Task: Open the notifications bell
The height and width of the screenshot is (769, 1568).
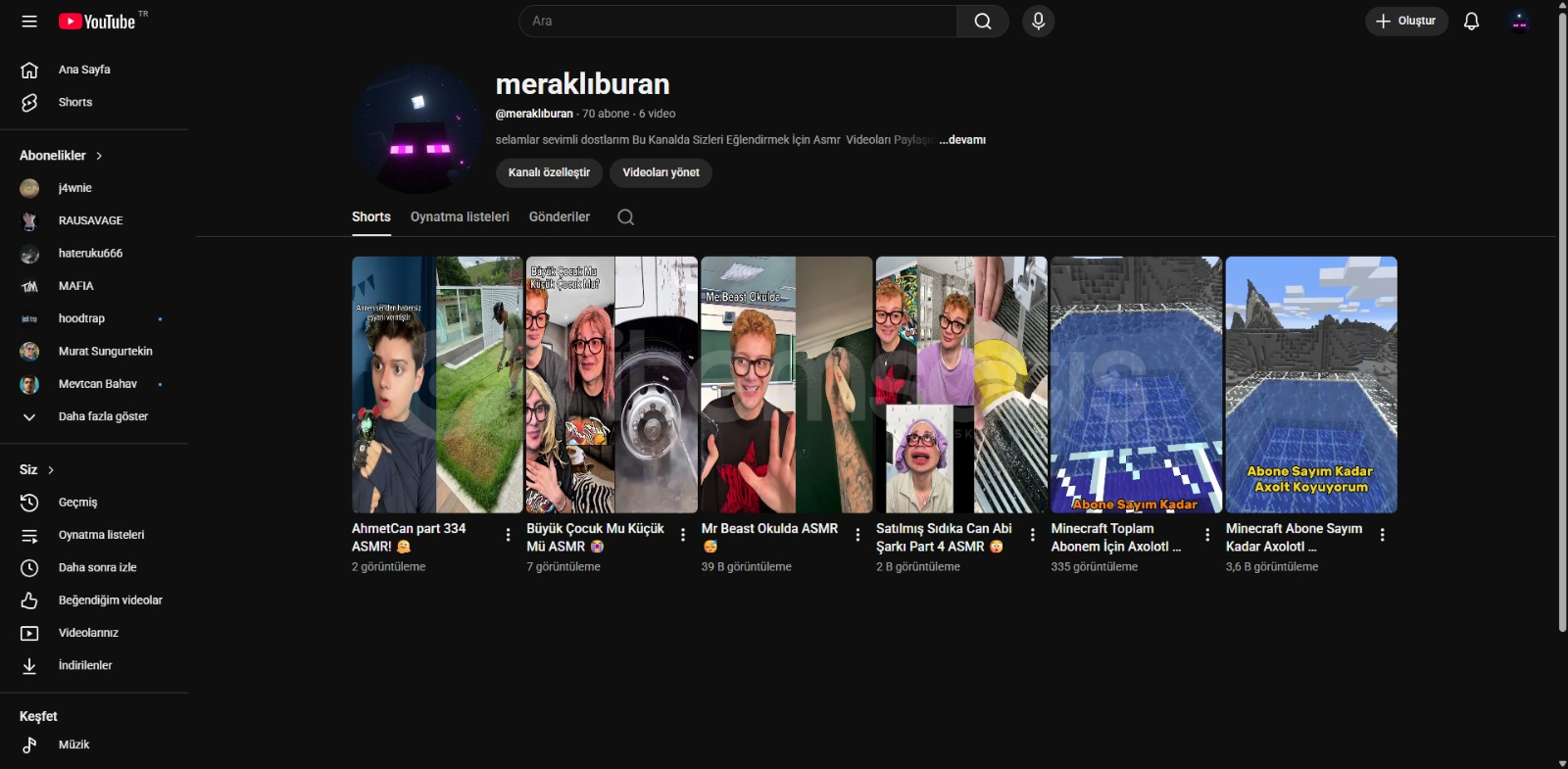Action: (x=1471, y=22)
